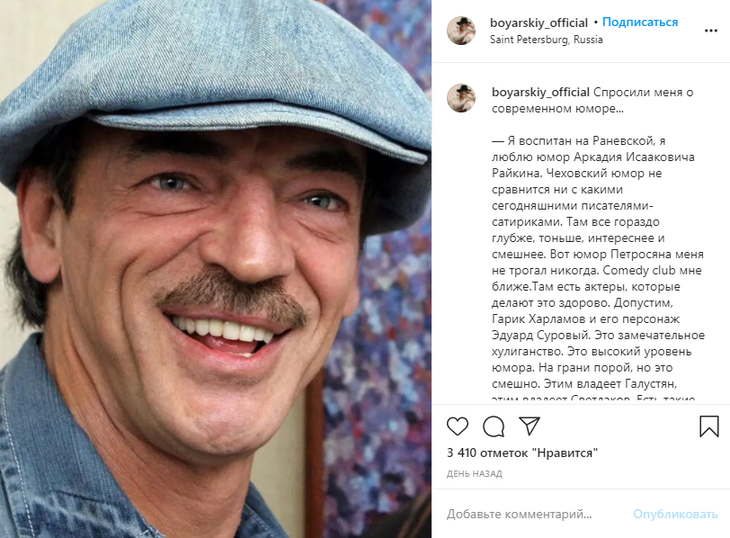Open boyarskiy_official profile from the header username

539,23
